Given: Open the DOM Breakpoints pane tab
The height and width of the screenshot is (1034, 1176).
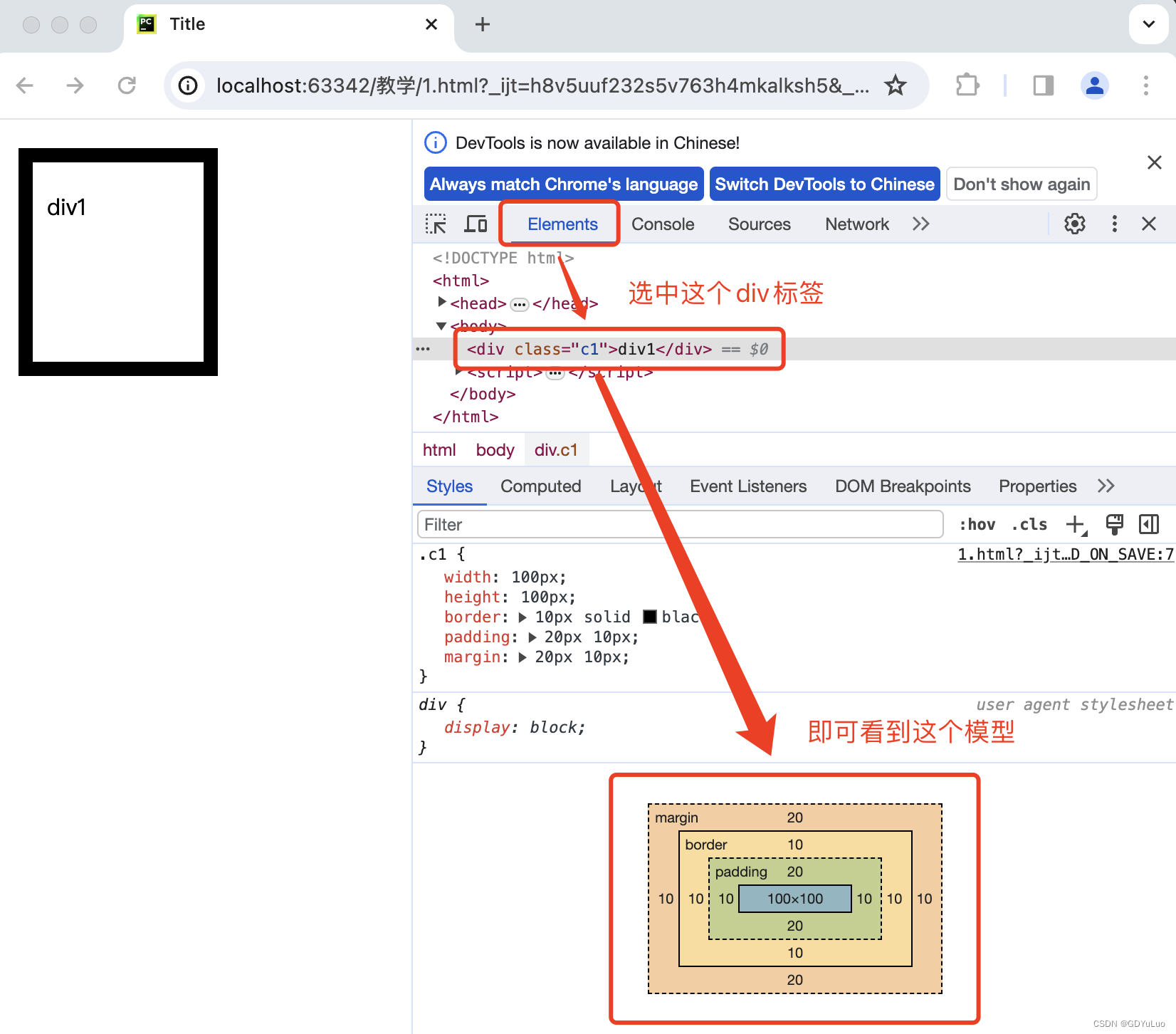Looking at the screenshot, I should coord(903,486).
